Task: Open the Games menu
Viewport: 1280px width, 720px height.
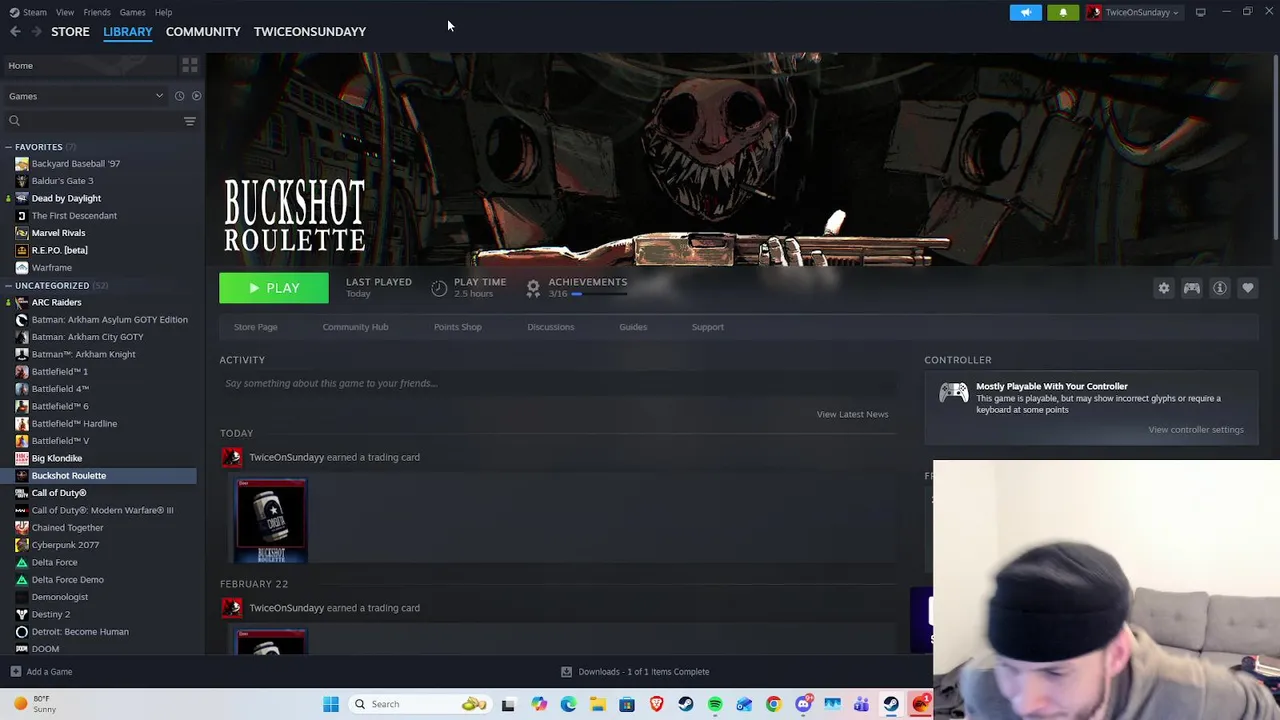Action: [x=132, y=12]
